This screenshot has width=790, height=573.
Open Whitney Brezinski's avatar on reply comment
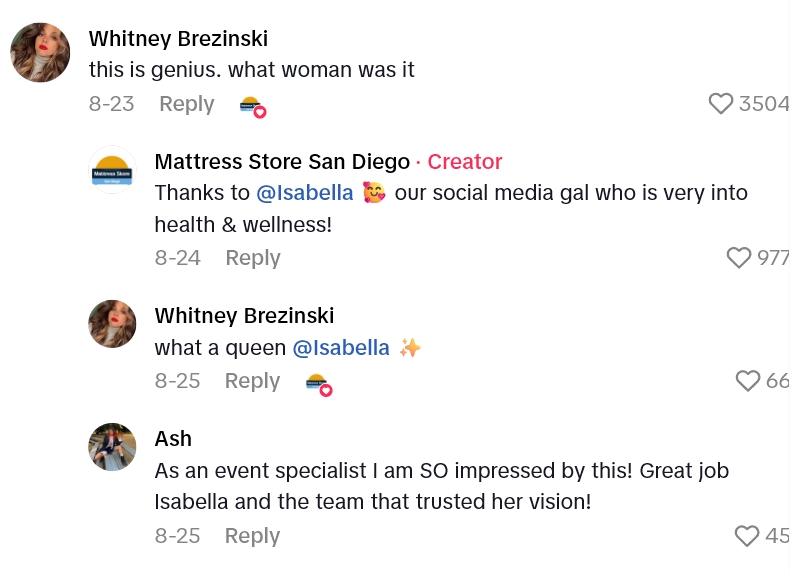113,324
